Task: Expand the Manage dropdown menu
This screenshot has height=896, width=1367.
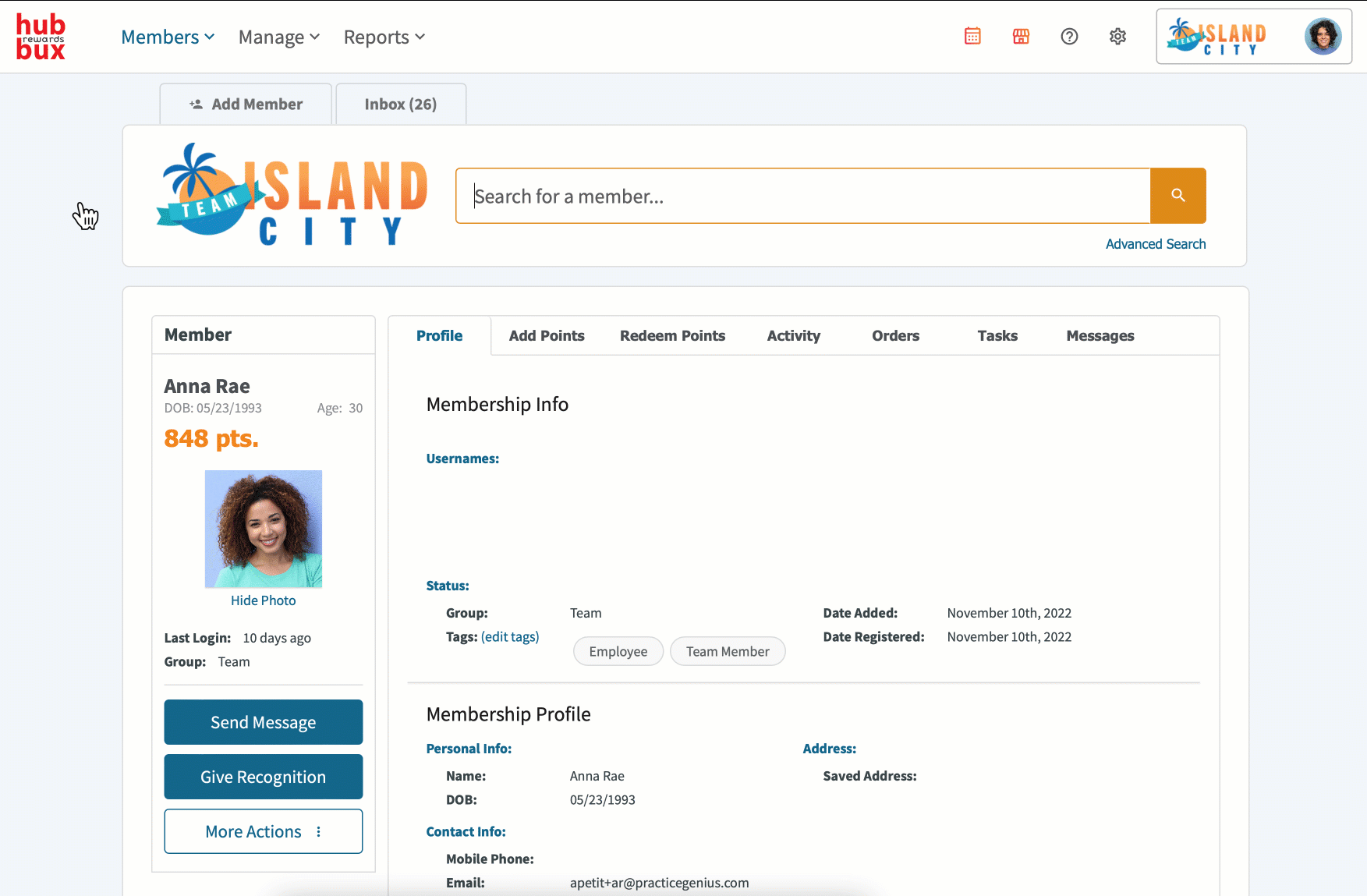Action: pos(278,37)
